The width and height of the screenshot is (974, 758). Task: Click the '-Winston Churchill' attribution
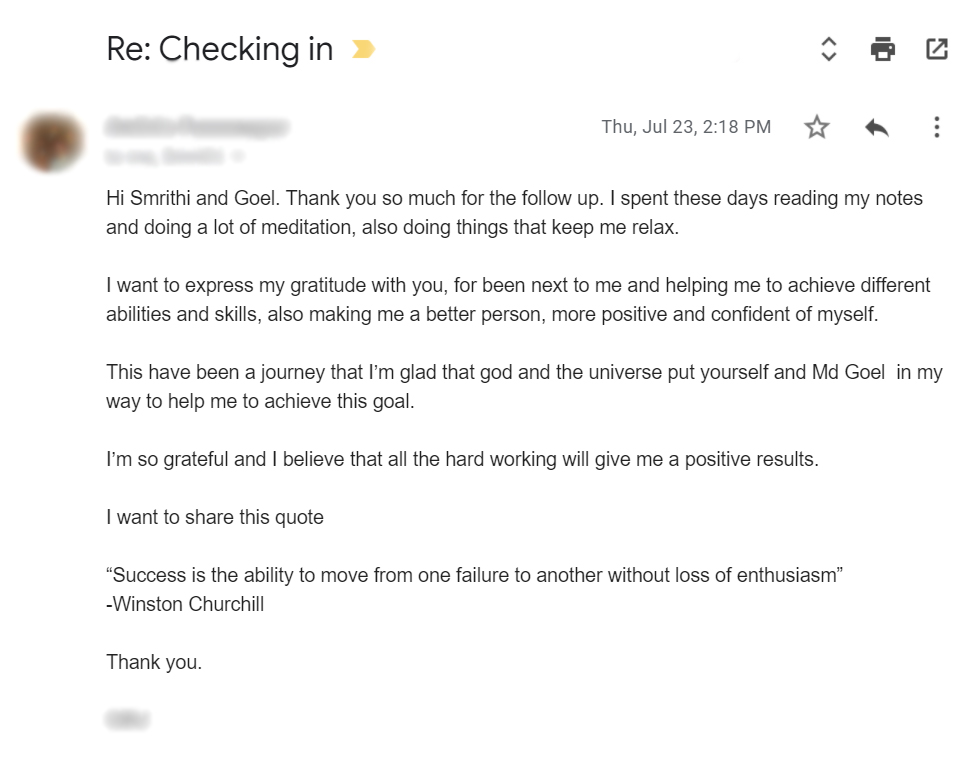(185, 604)
